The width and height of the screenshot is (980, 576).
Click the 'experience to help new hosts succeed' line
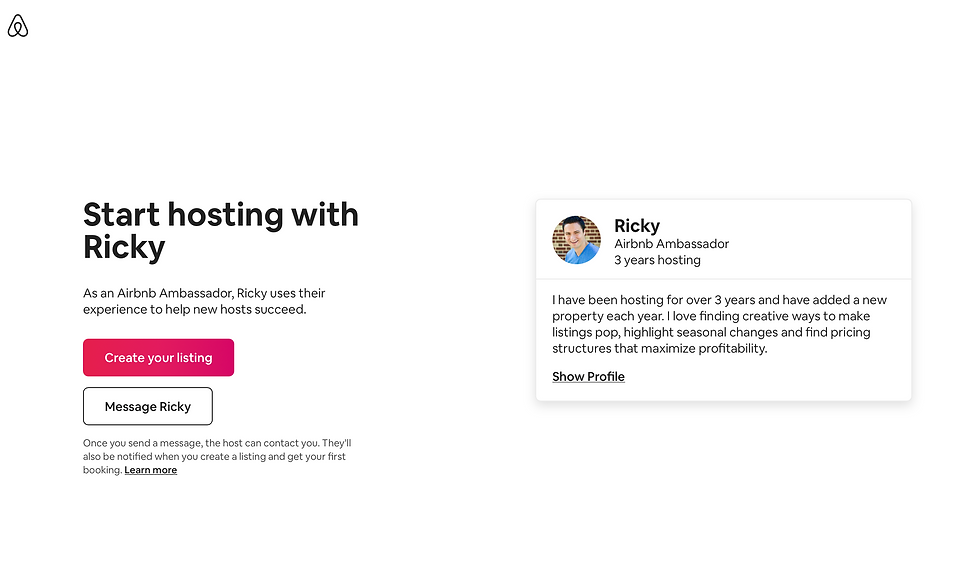(194, 309)
